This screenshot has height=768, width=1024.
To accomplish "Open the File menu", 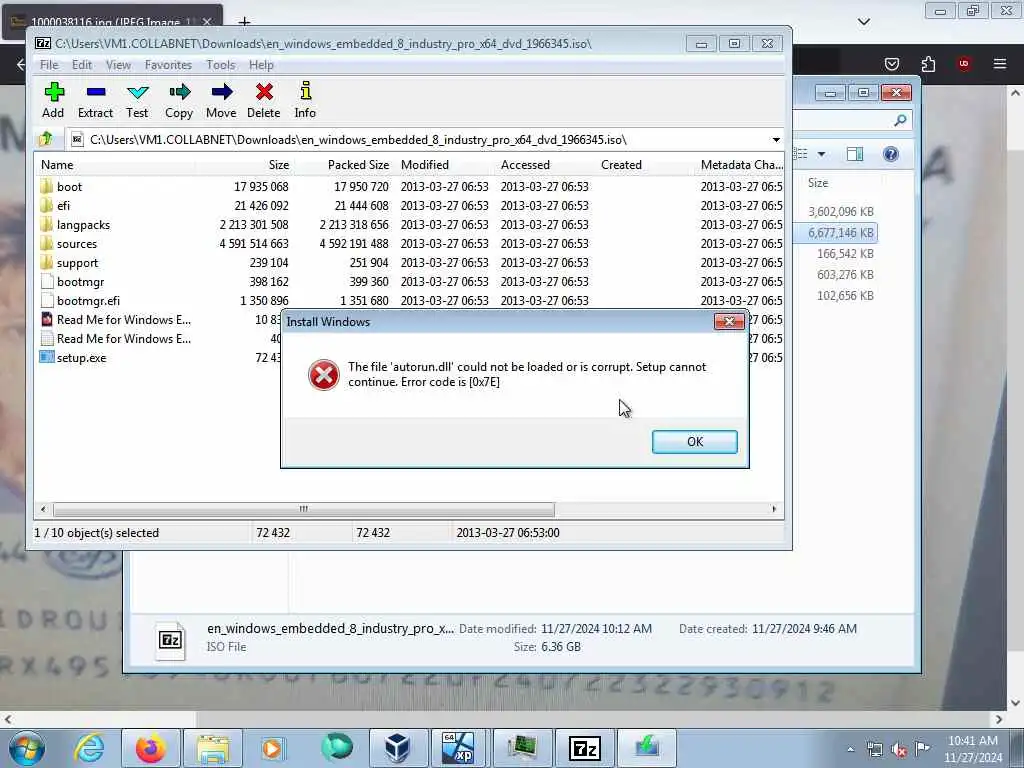I will click(x=49, y=65).
